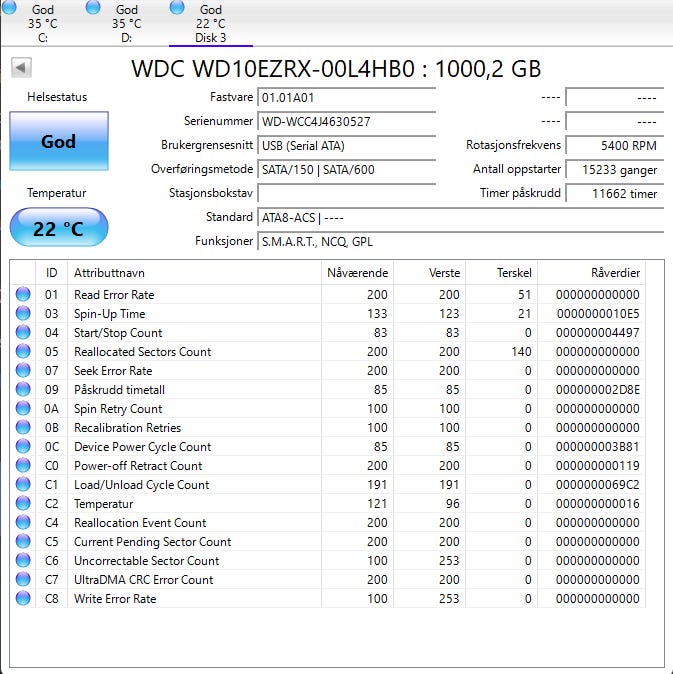Select the Recalibration Retries attribute name
The image size is (673, 674).
click(x=127, y=428)
